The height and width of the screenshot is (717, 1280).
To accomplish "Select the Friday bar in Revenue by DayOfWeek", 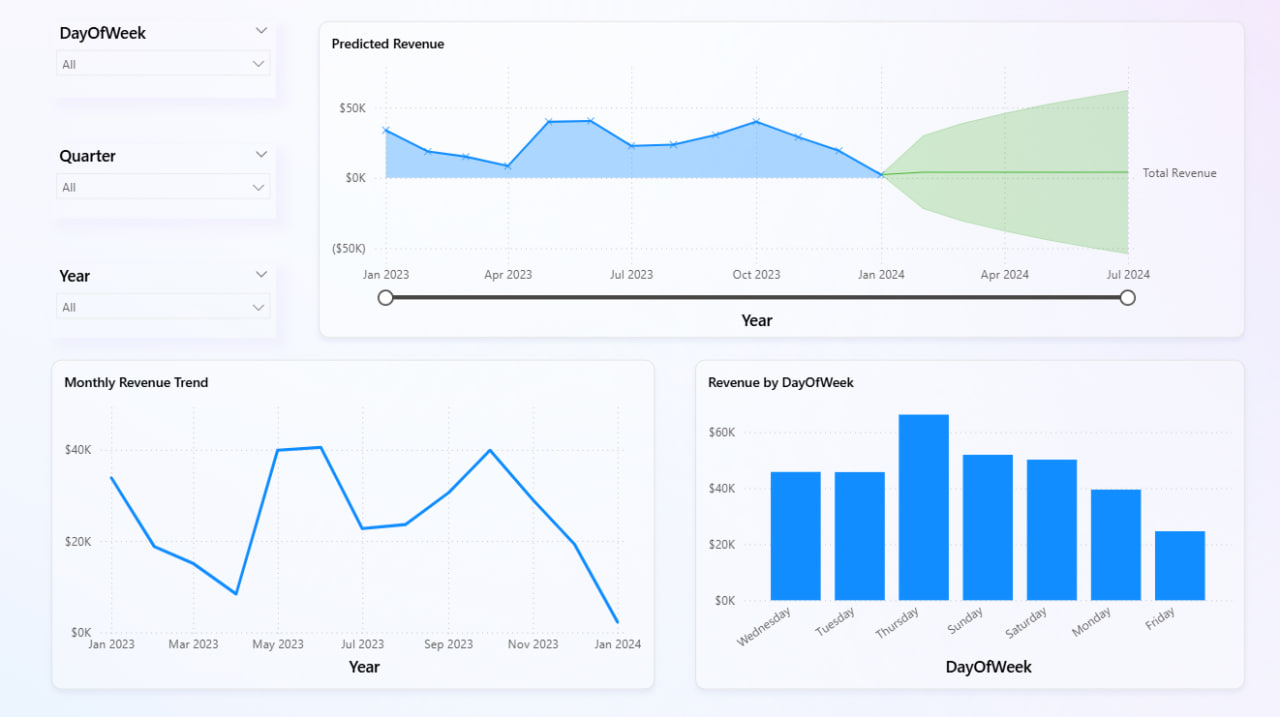I will 1179,565.
